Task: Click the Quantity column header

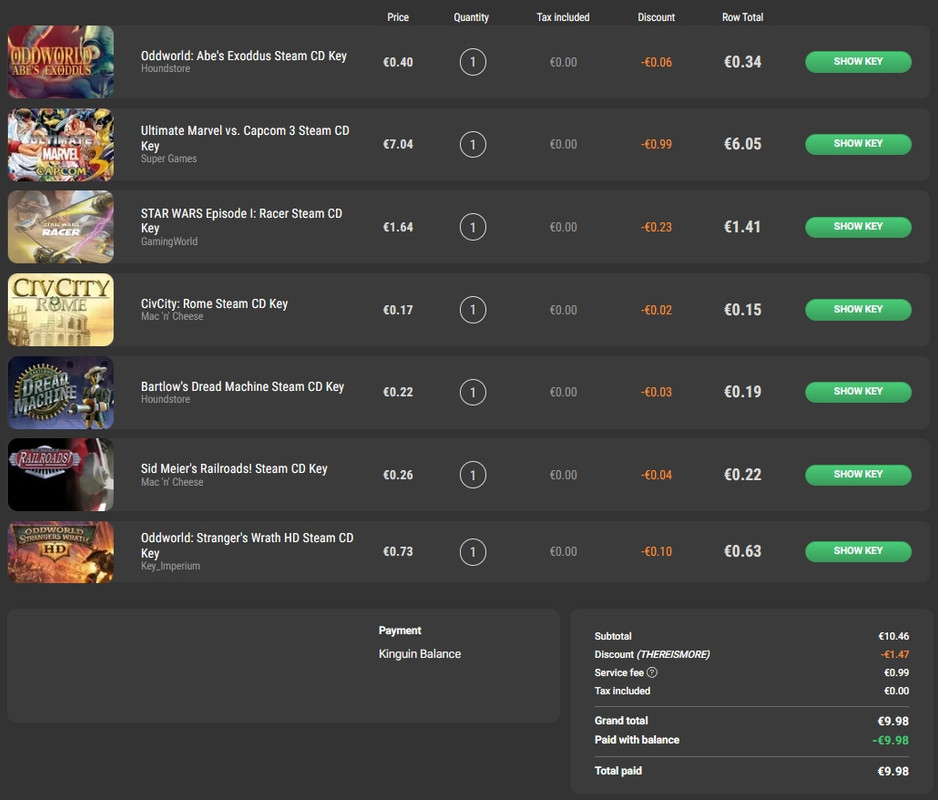Action: click(471, 17)
